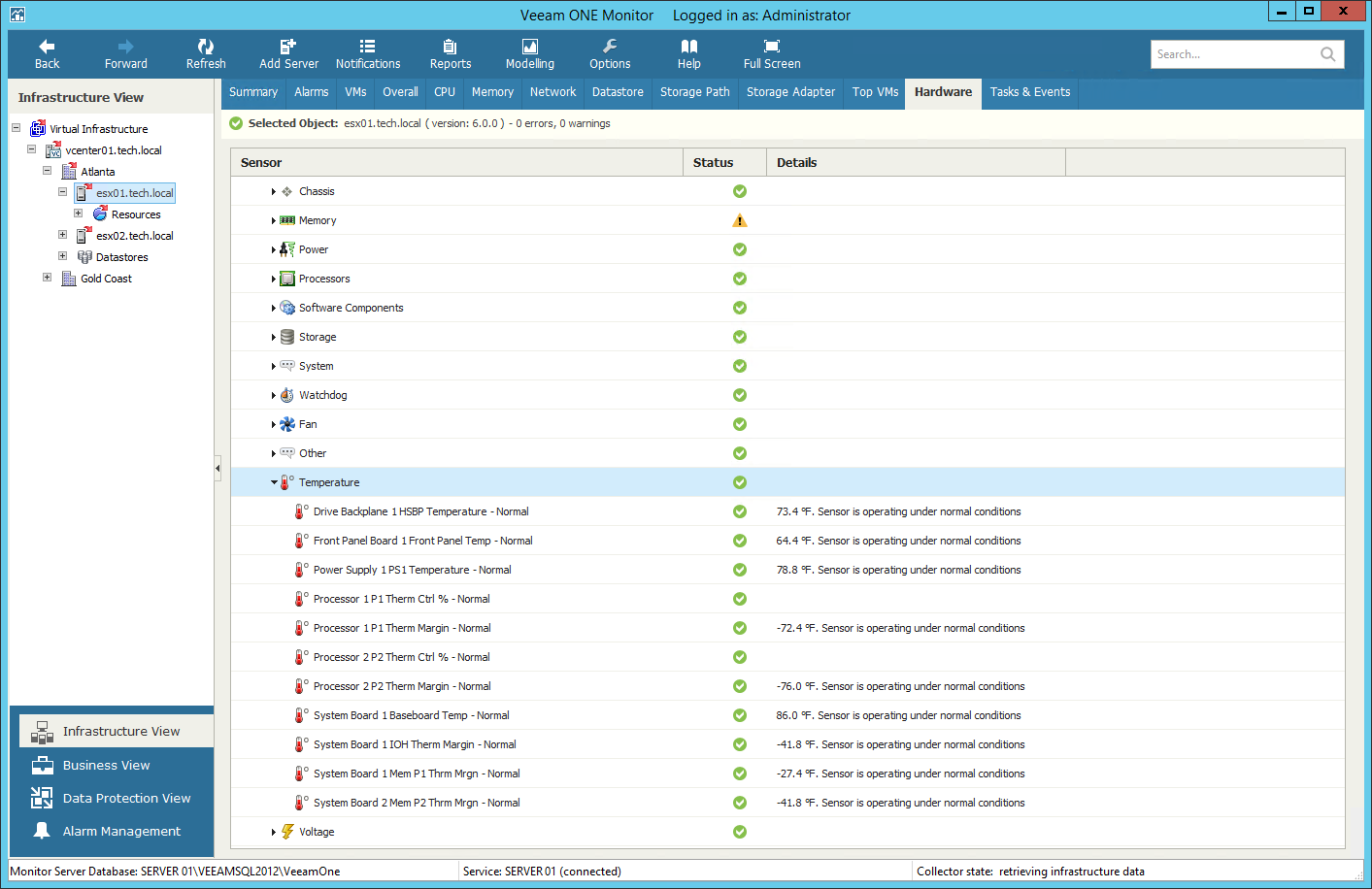
Task: Click the Datastores node icon
Action: (x=84, y=257)
